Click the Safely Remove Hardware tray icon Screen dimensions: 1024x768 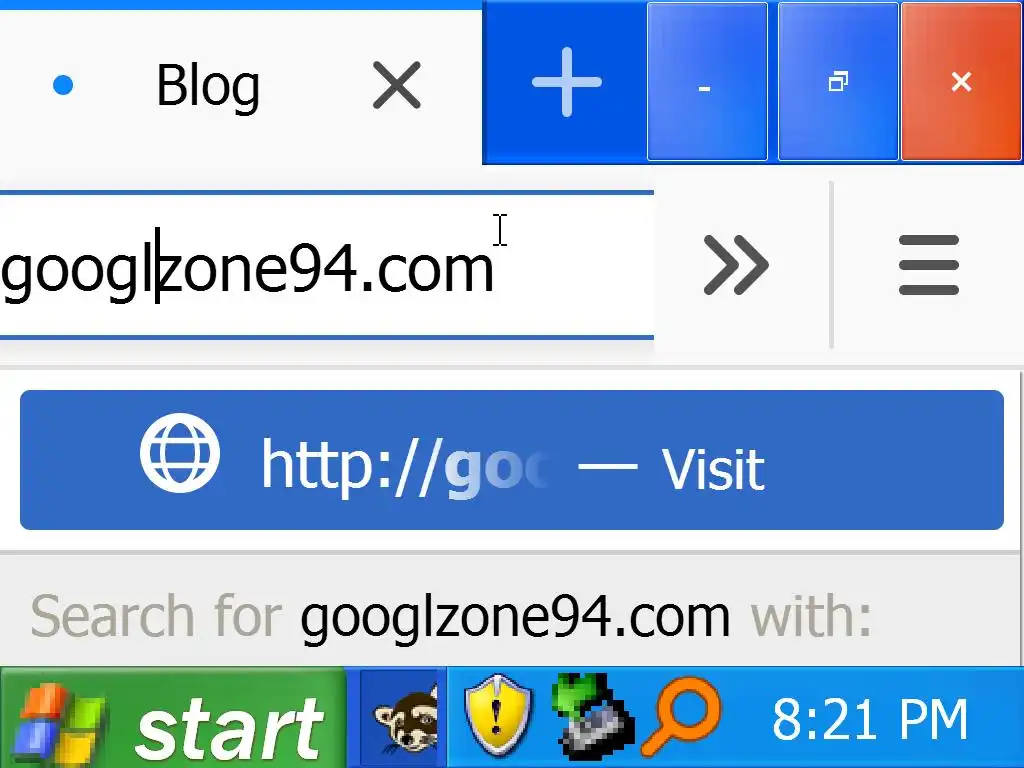[x=592, y=716]
